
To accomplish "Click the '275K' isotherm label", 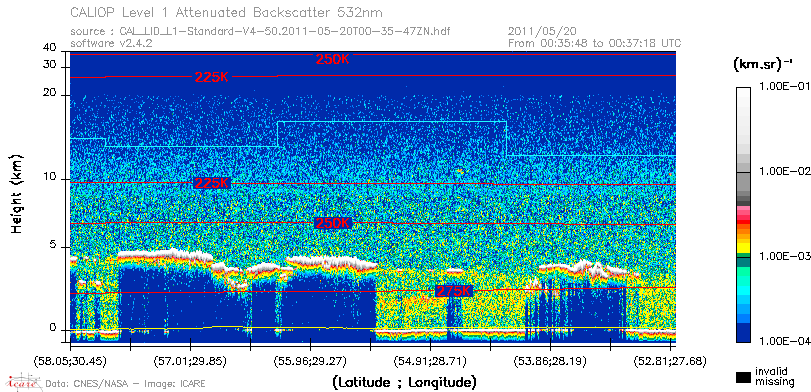I will 454,292.
